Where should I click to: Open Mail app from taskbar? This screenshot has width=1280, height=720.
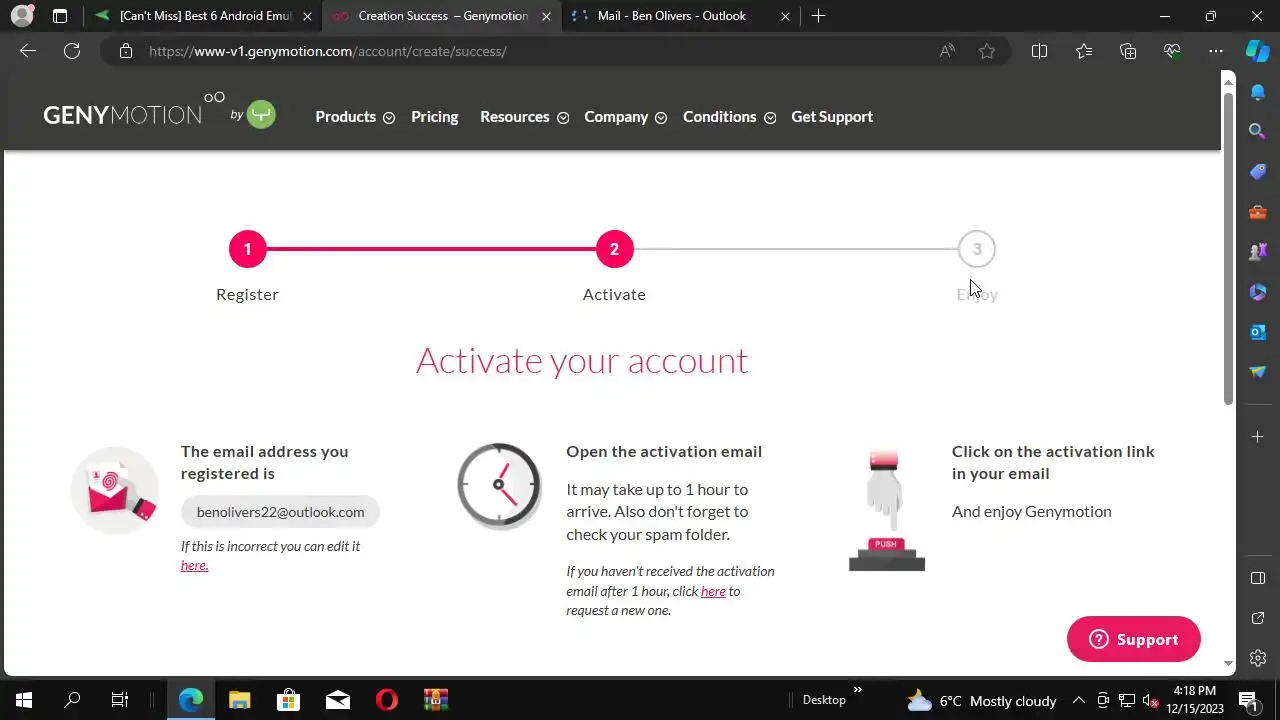tap(338, 700)
